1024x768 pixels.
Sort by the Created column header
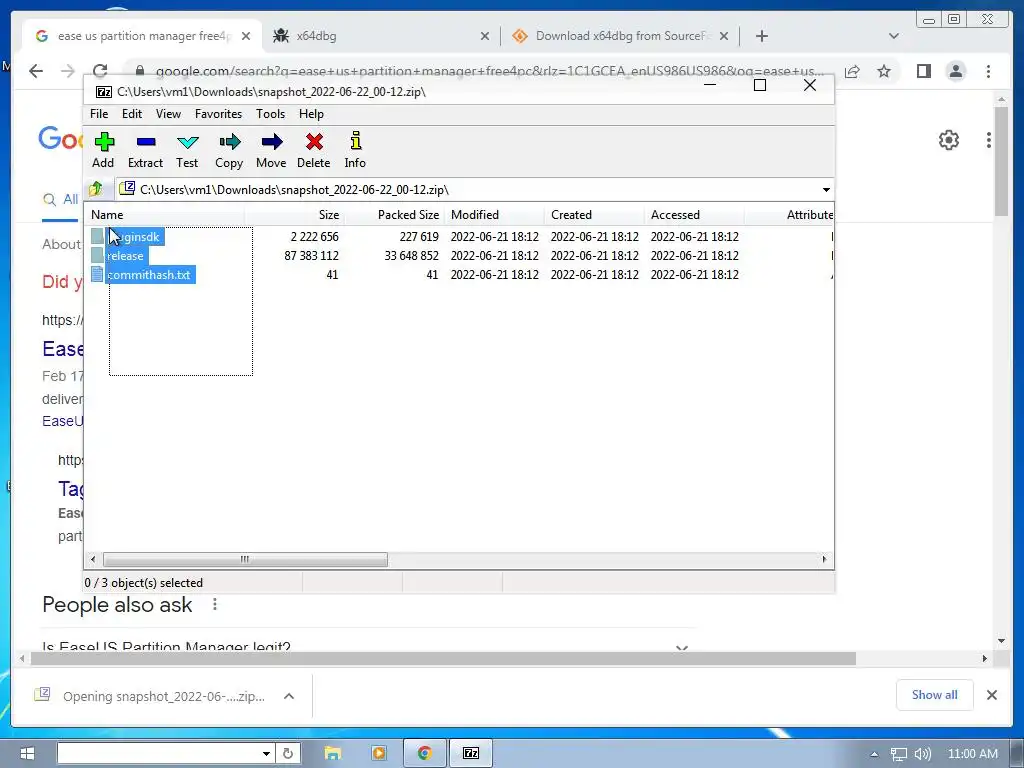[595, 215]
